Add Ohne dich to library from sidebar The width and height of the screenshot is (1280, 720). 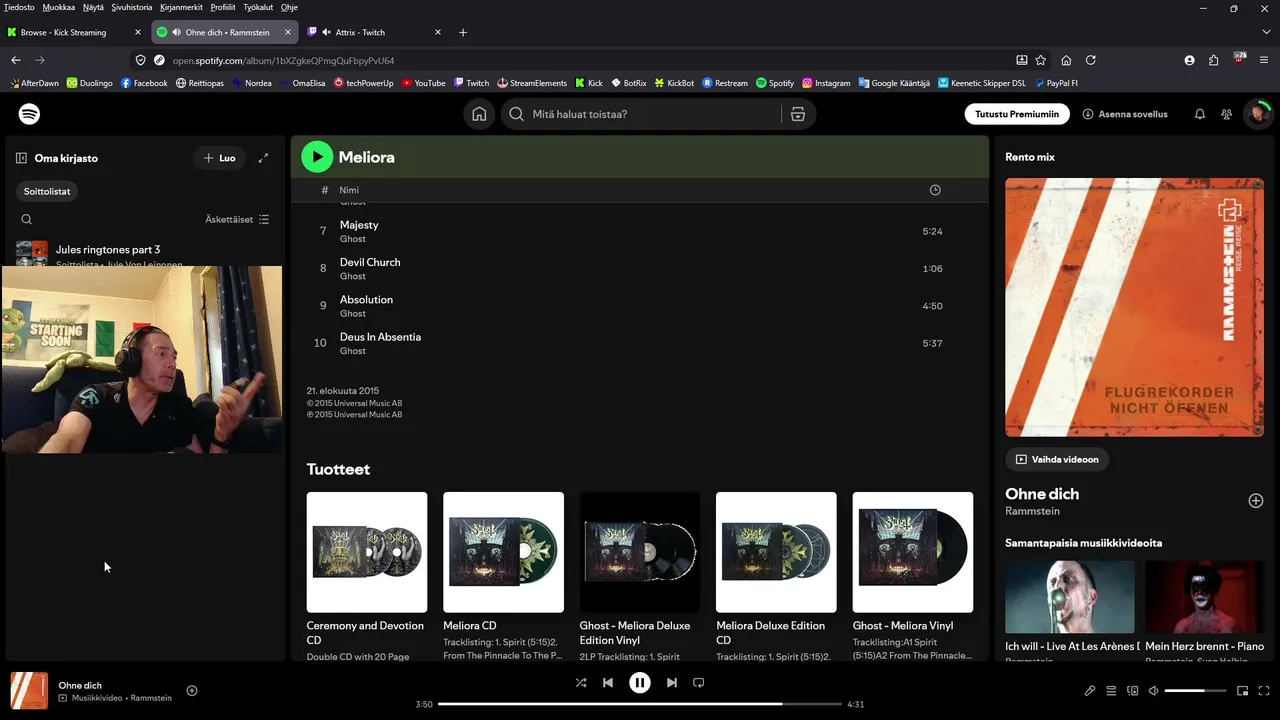(x=1256, y=500)
